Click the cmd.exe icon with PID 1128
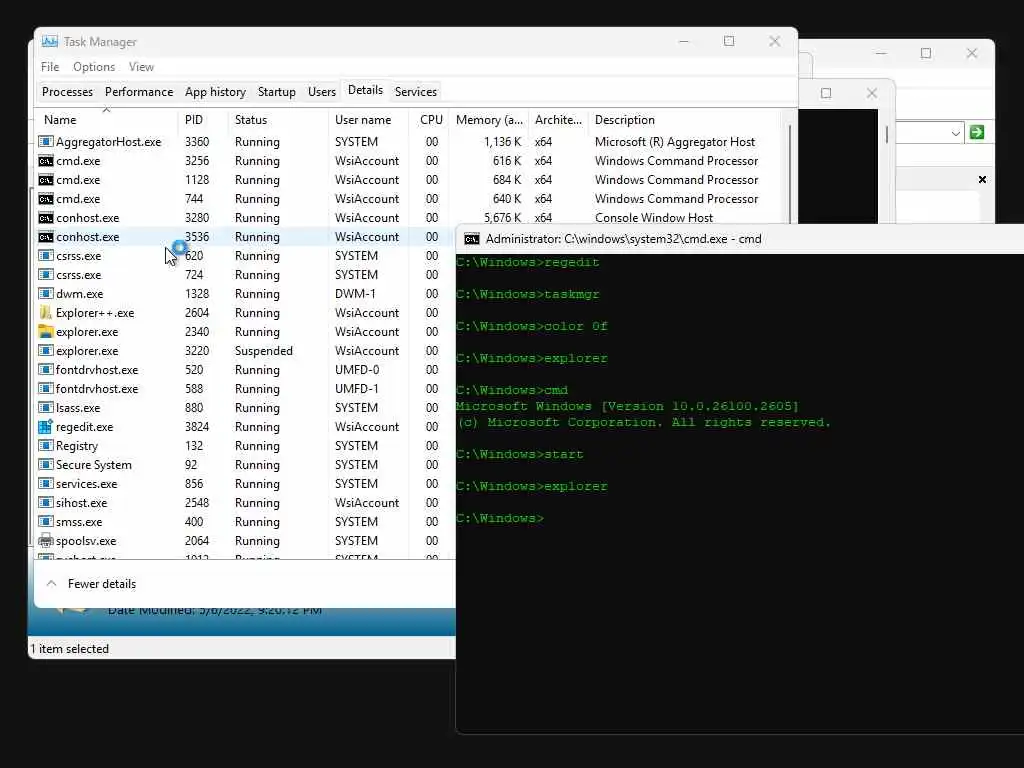Viewport: 1024px width, 768px height. click(x=46, y=180)
